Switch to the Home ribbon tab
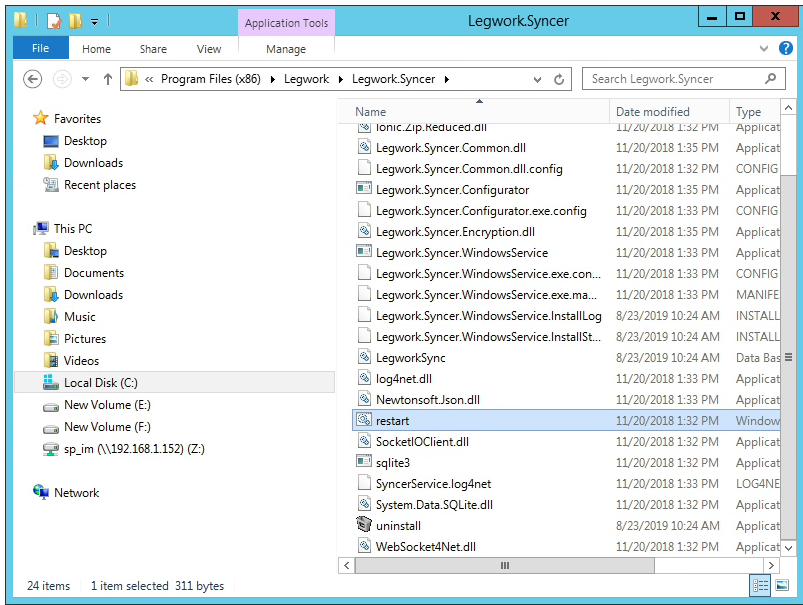Image resolution: width=803 pixels, height=605 pixels. pyautogui.click(x=96, y=49)
